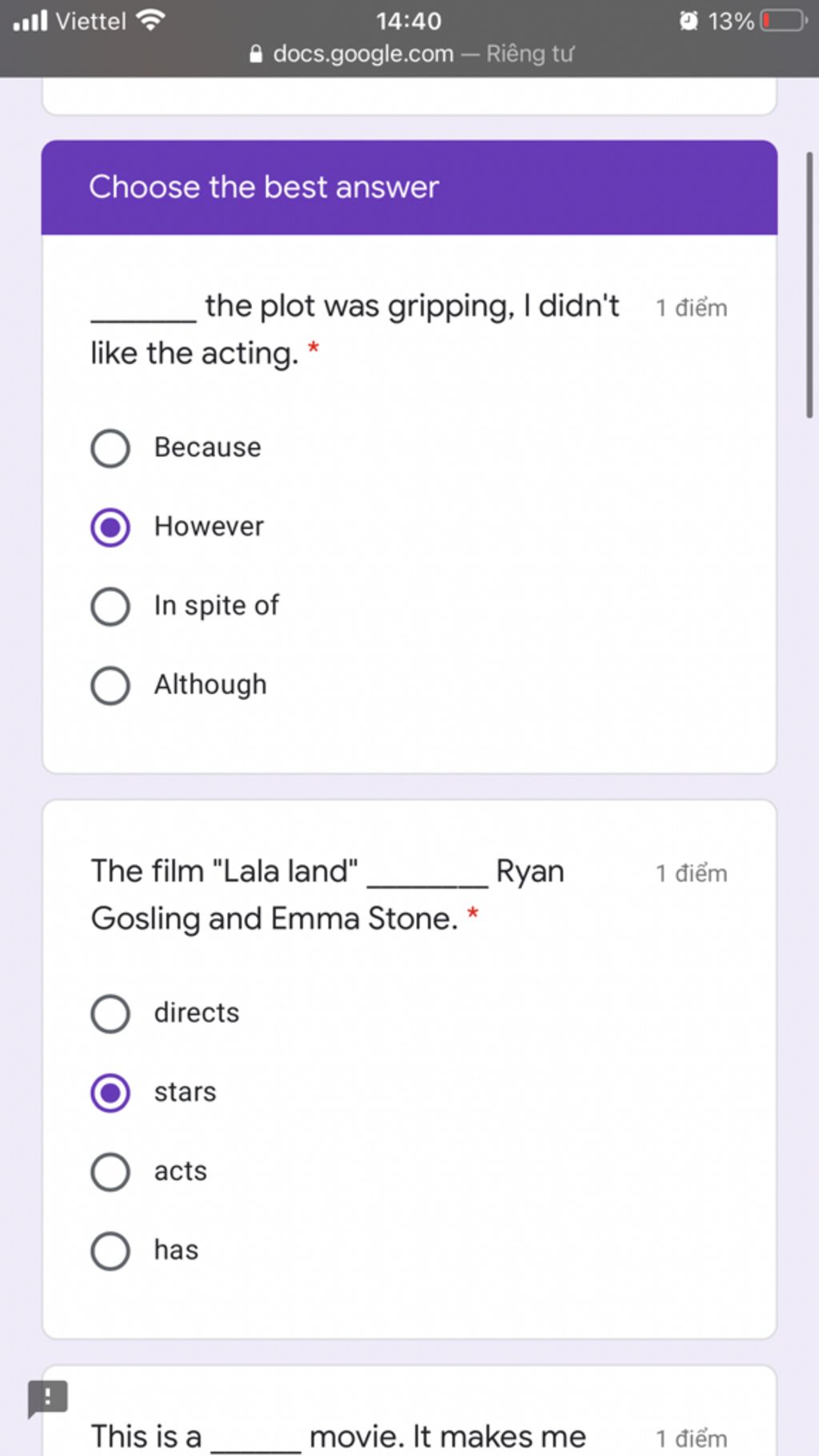Pick "directs" for the Lala land question
Image resolution: width=819 pixels, height=1456 pixels.
click(x=110, y=1014)
